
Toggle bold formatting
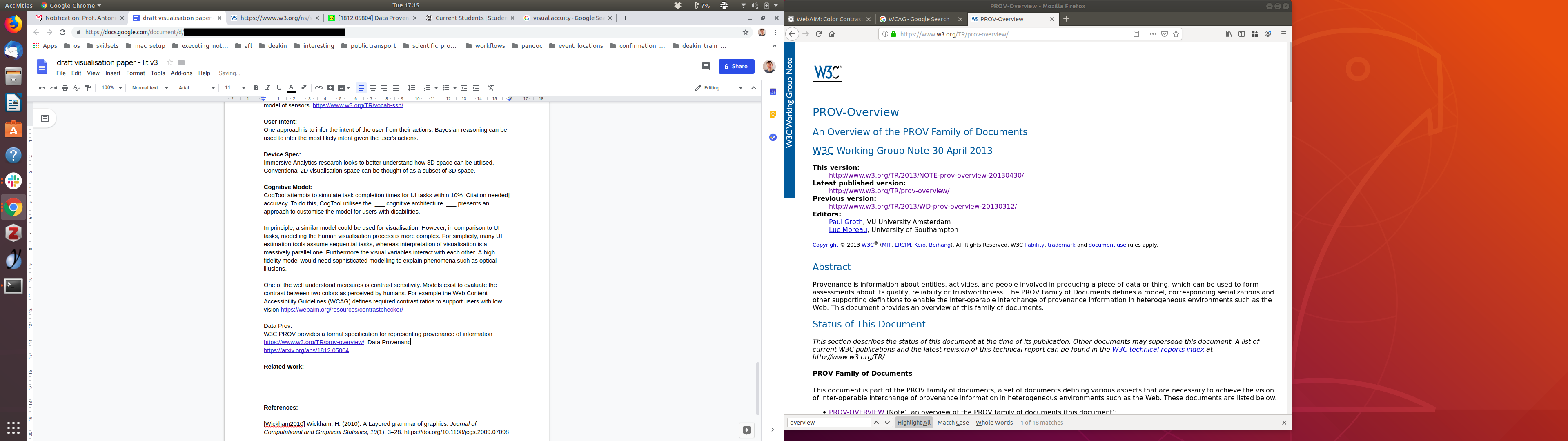coord(256,88)
